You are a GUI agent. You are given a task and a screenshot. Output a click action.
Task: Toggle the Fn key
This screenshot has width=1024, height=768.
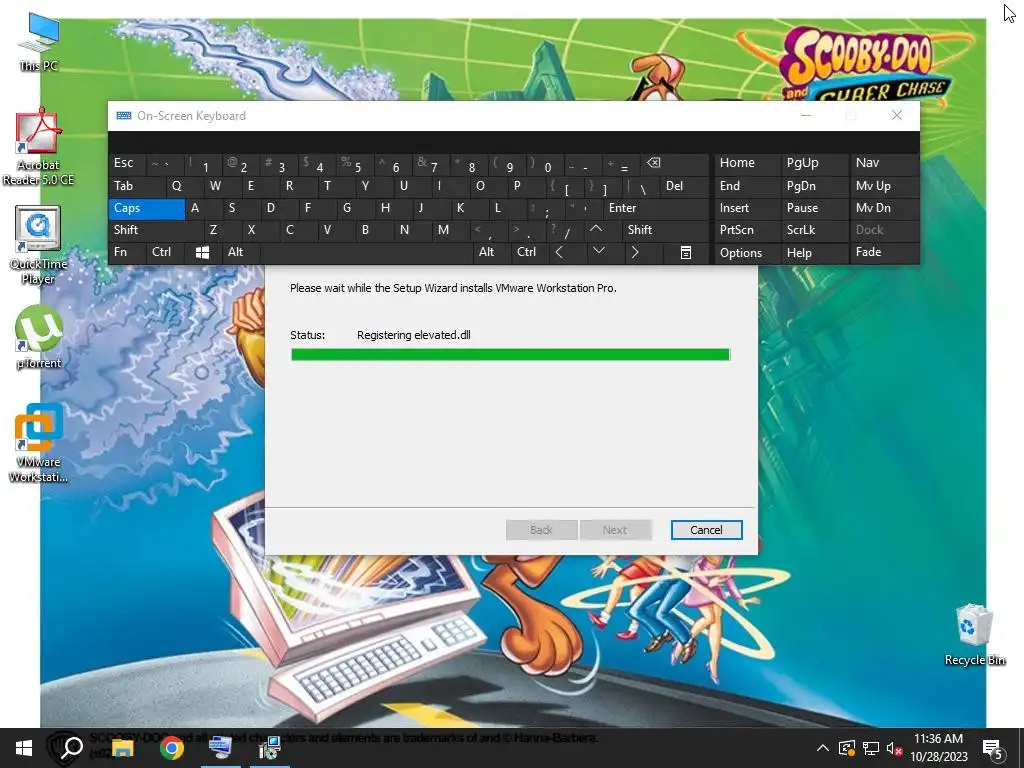coord(127,253)
